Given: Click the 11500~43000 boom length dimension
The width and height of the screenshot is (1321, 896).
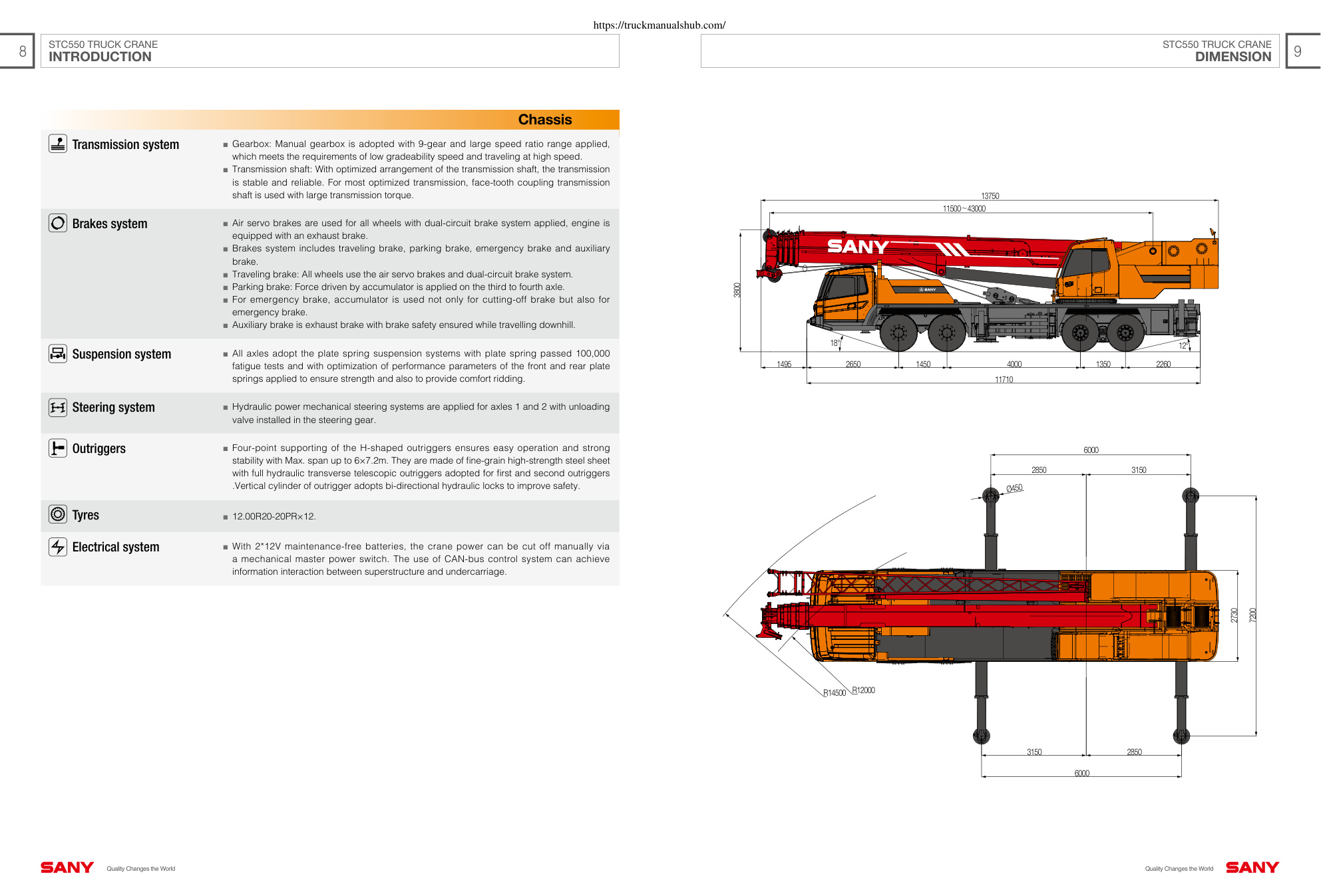Looking at the screenshot, I should 964,209.
